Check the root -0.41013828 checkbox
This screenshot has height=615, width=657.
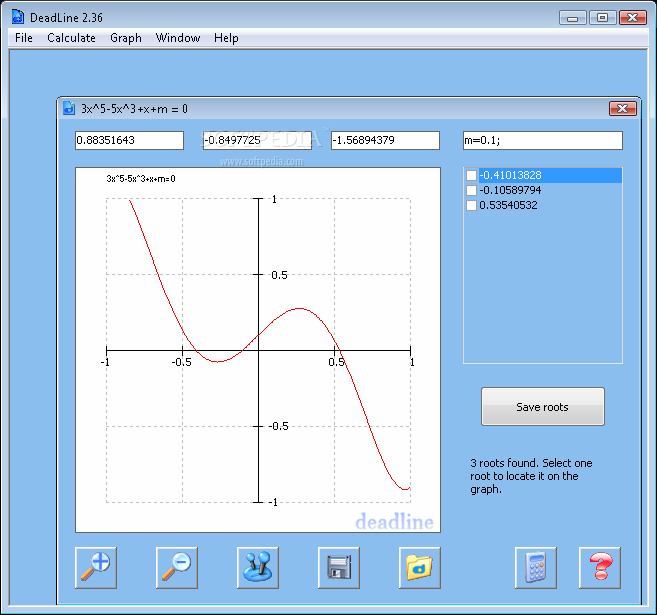(x=471, y=175)
